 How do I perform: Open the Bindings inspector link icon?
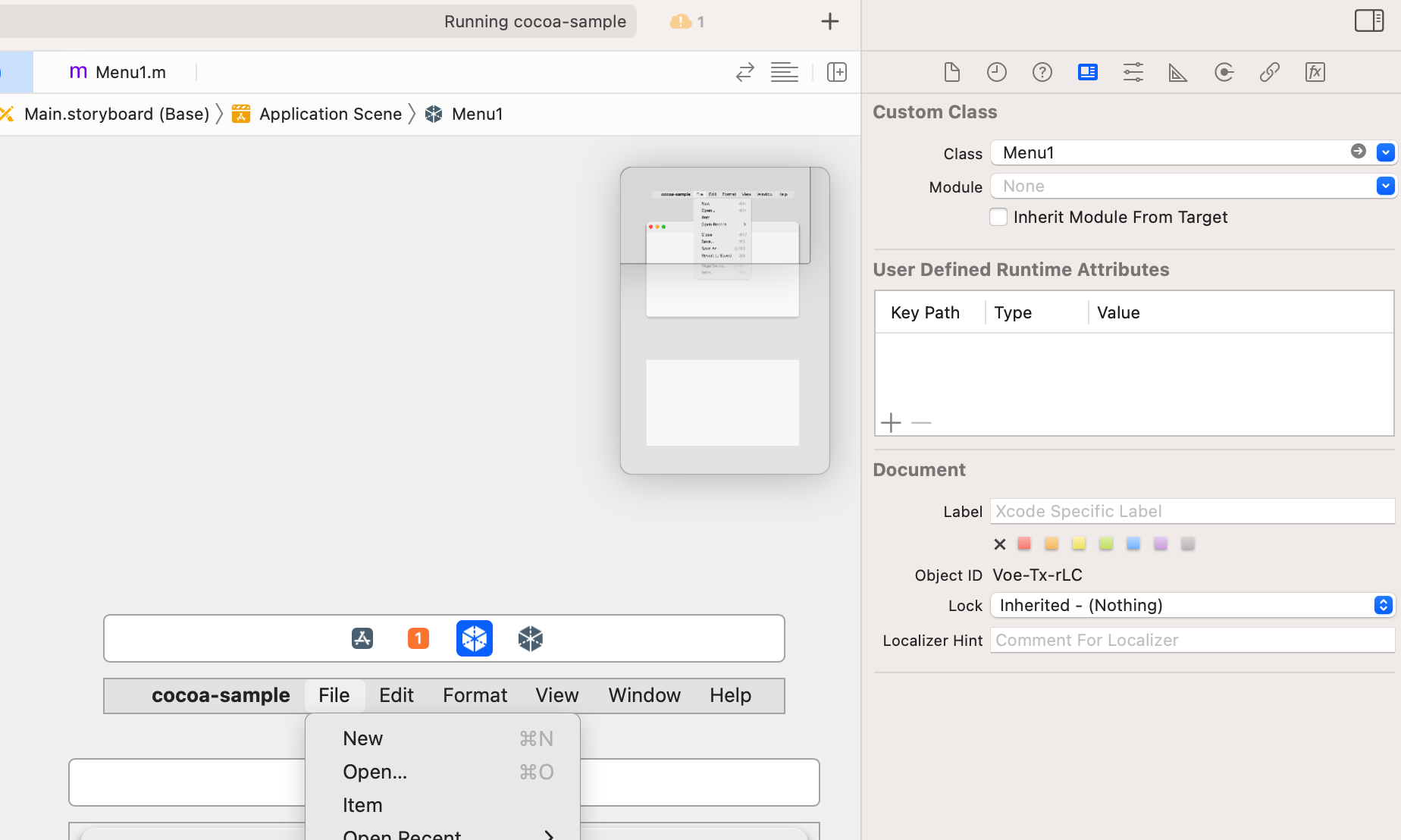click(x=1269, y=72)
